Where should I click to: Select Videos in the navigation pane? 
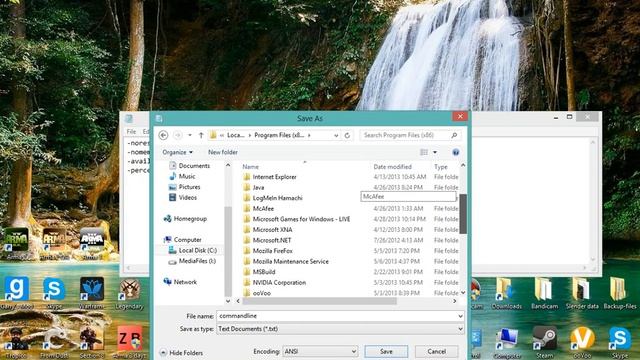coord(187,198)
